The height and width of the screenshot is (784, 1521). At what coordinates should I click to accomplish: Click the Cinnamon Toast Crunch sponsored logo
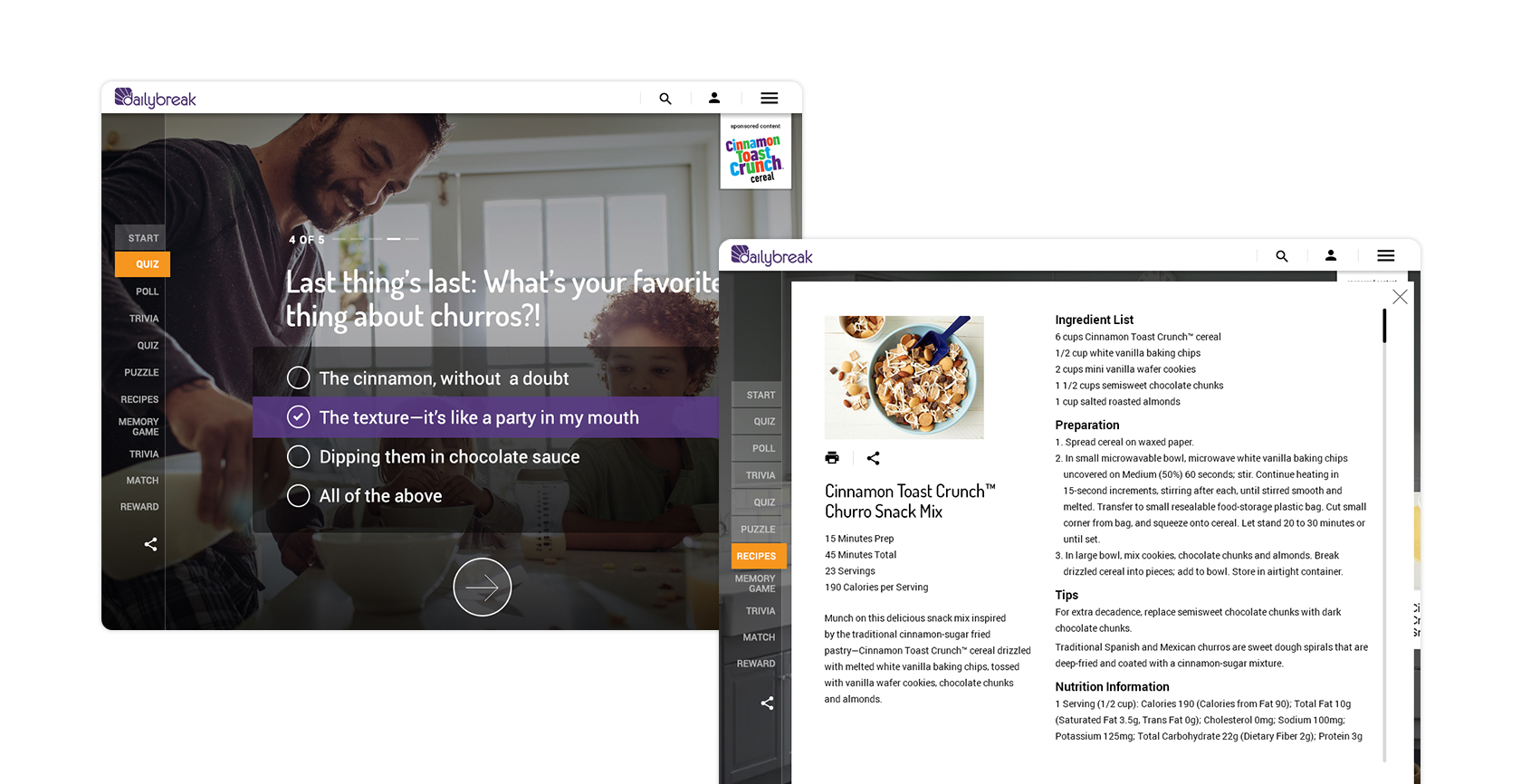click(x=755, y=154)
